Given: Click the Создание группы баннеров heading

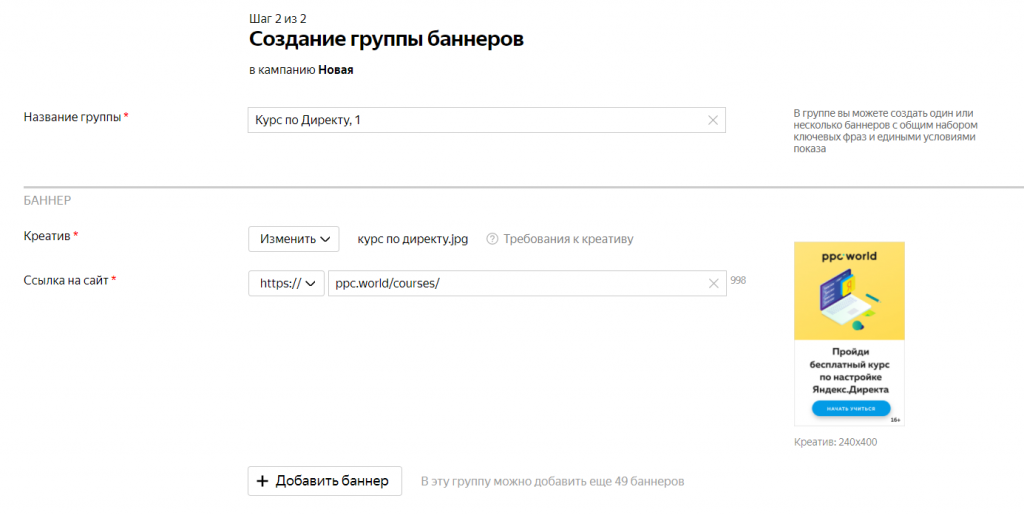Looking at the screenshot, I should [x=387, y=39].
